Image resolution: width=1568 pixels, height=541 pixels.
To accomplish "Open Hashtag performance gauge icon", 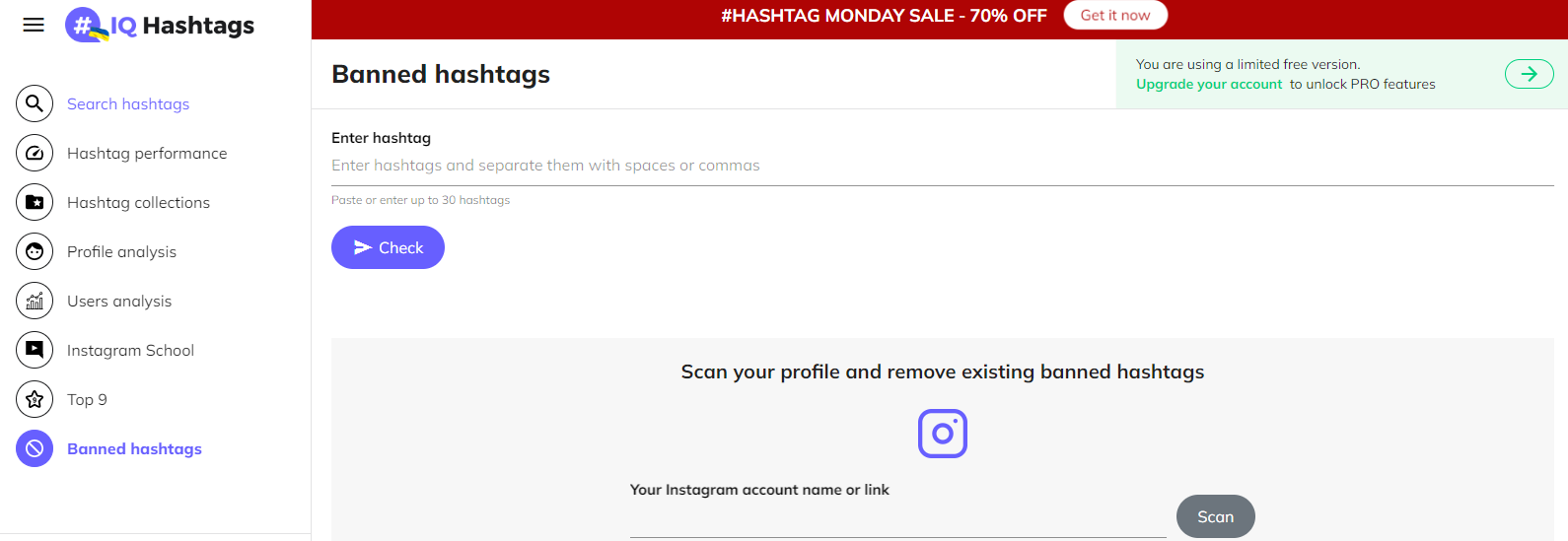I will pyautogui.click(x=35, y=153).
